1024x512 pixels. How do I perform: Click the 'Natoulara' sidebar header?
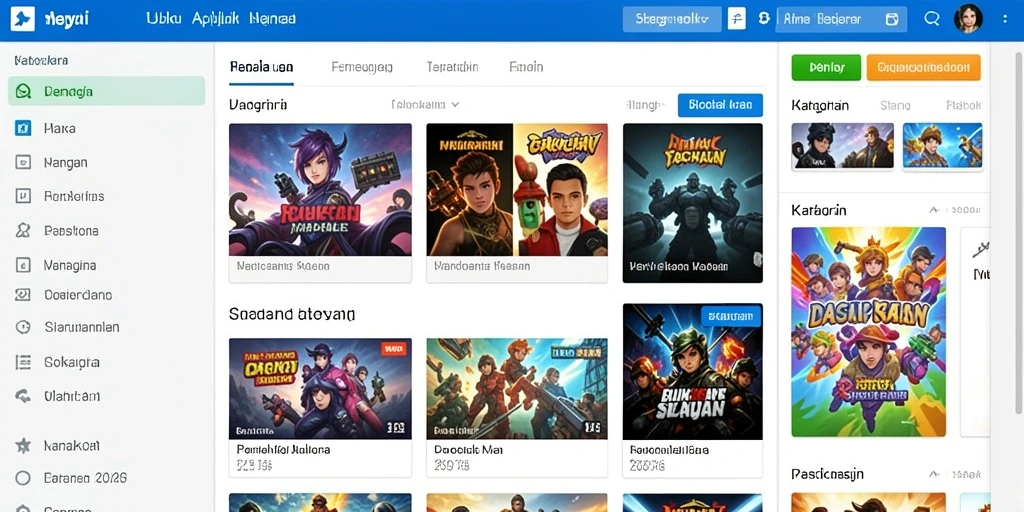41,61
